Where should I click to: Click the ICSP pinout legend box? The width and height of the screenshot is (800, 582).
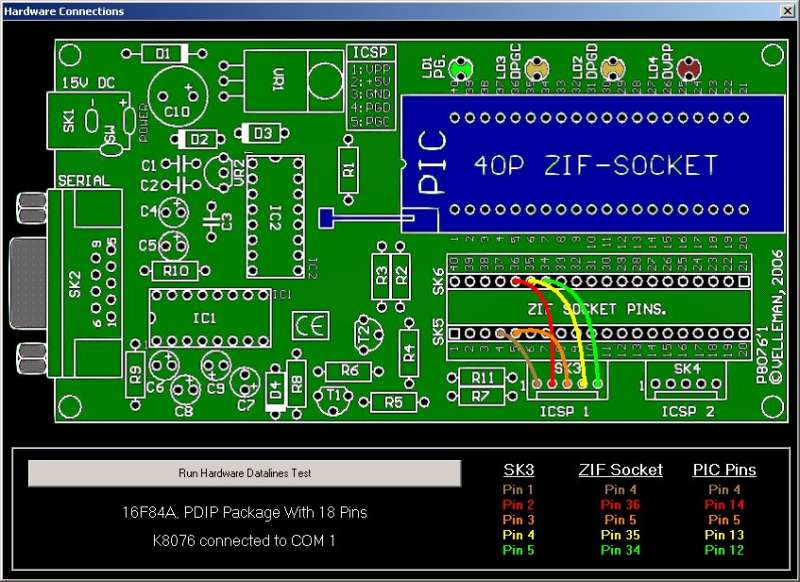point(371,87)
